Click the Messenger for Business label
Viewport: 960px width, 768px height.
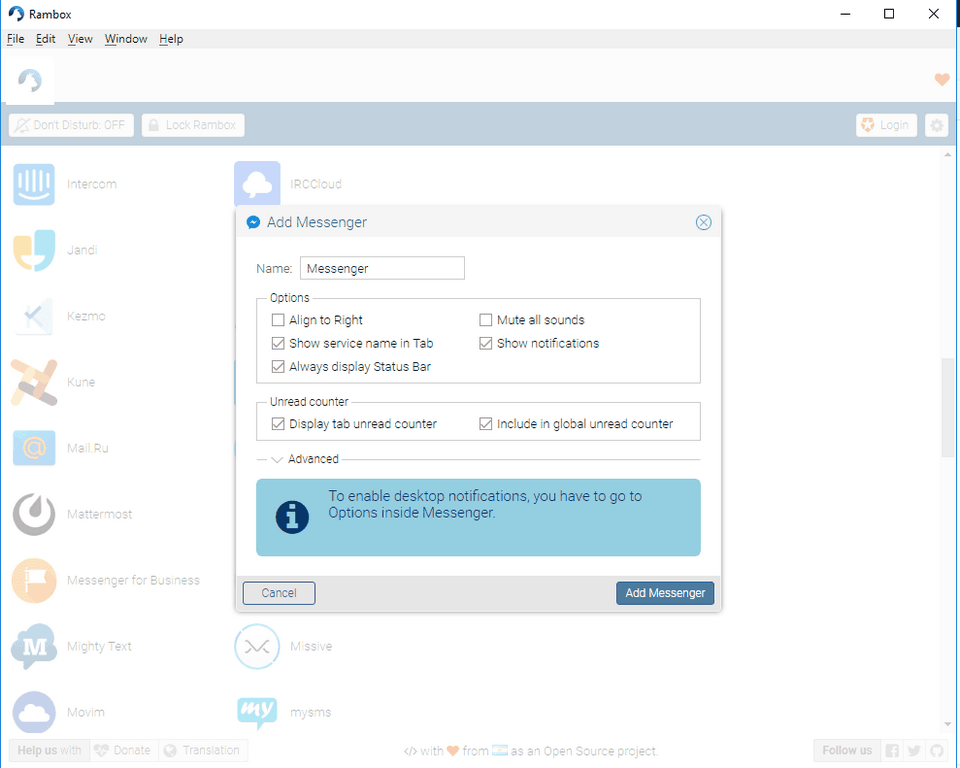[x=133, y=580]
